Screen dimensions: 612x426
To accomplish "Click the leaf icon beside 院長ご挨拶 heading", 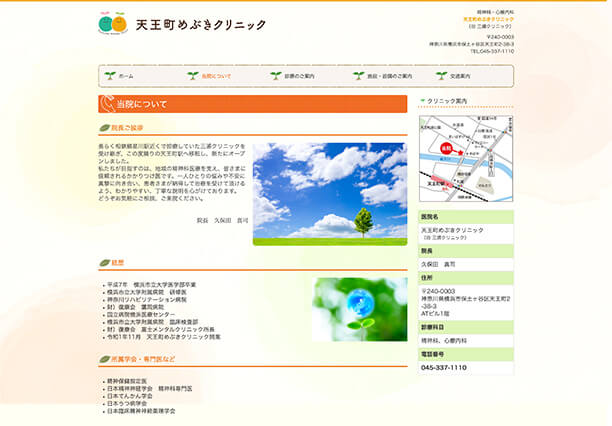I will pos(104,128).
